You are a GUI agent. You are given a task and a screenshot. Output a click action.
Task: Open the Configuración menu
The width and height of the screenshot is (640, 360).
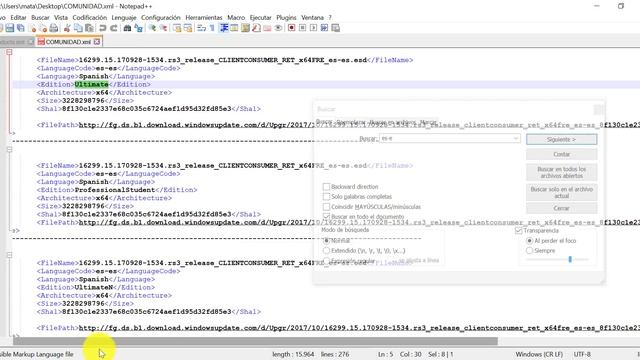coord(160,18)
